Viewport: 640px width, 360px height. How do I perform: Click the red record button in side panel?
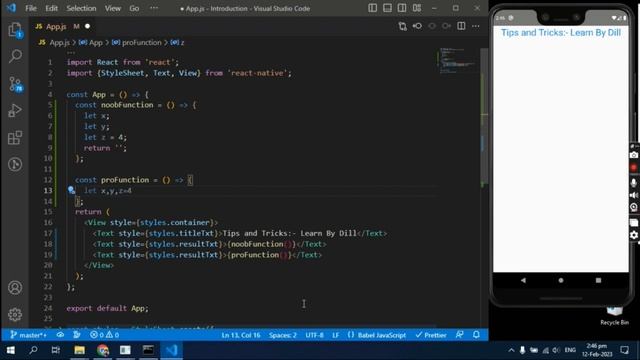click(x=634, y=168)
